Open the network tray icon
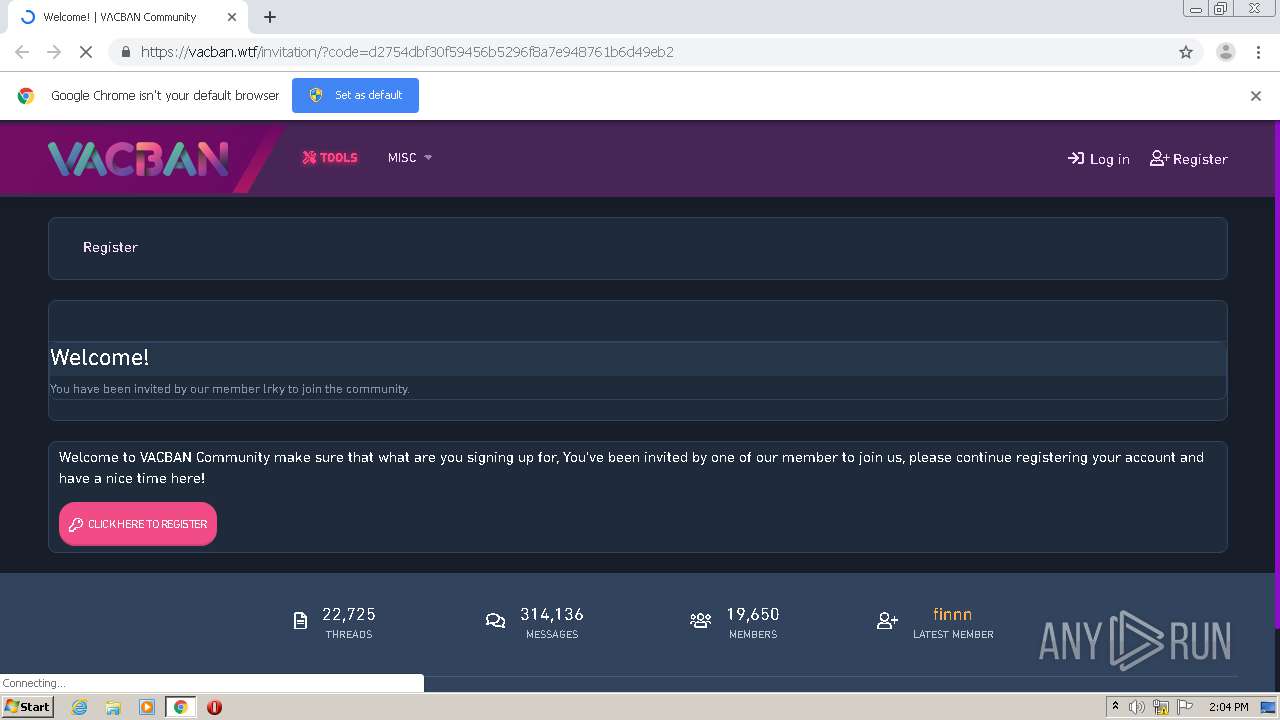The image size is (1280, 720). [1161, 707]
